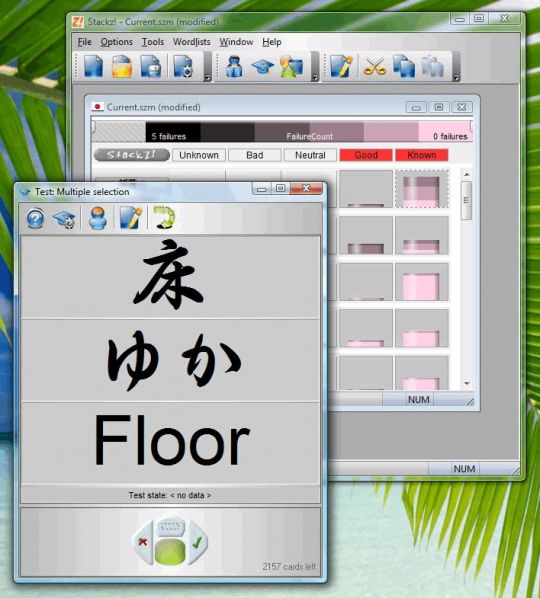The height and width of the screenshot is (598, 540).
Task: Click the green curved arrow icon
Action: [165, 217]
